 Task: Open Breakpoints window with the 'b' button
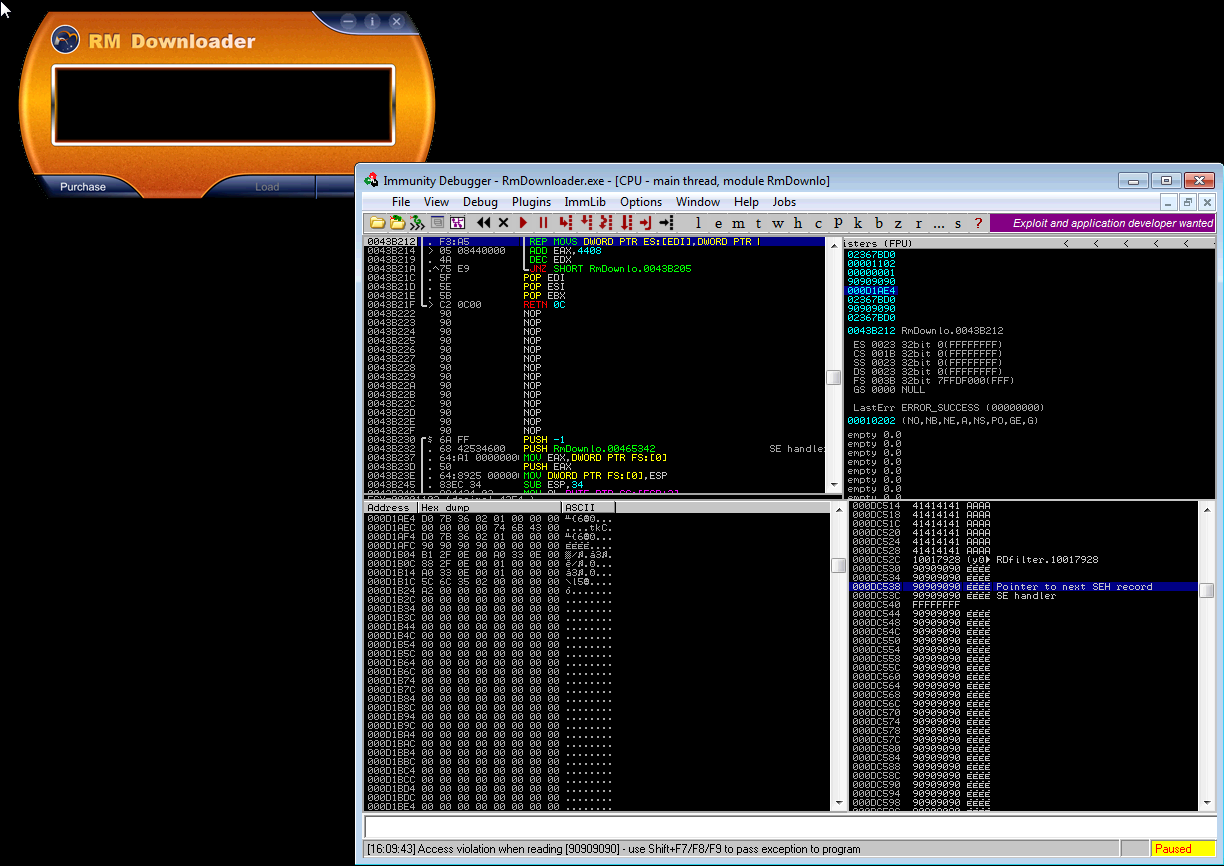(x=878, y=222)
